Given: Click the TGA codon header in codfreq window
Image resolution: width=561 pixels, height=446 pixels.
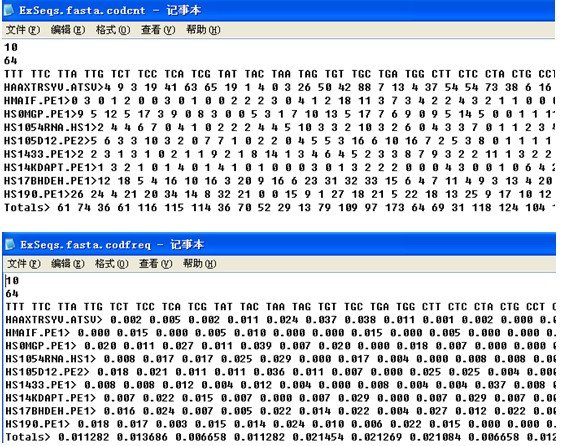Looking at the screenshot, I should click(x=379, y=307).
